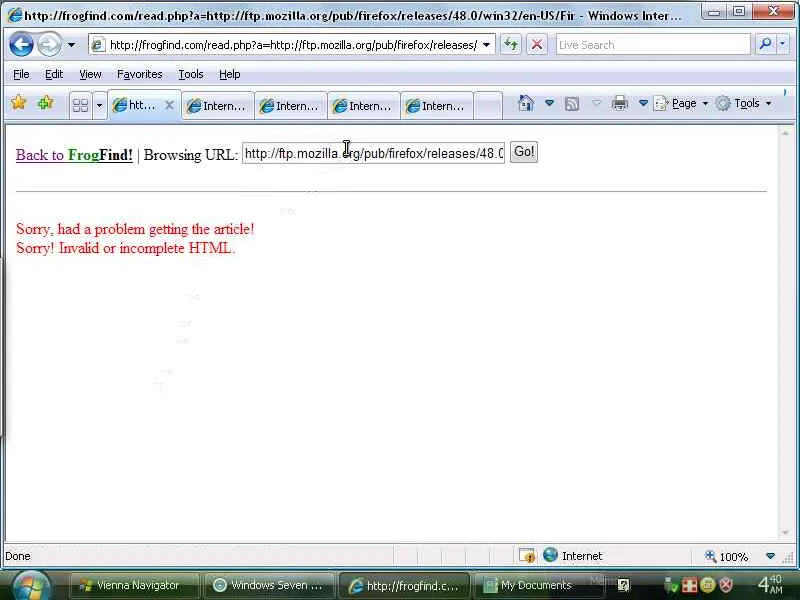
Task: Open the Favorites menu
Action: pos(139,74)
